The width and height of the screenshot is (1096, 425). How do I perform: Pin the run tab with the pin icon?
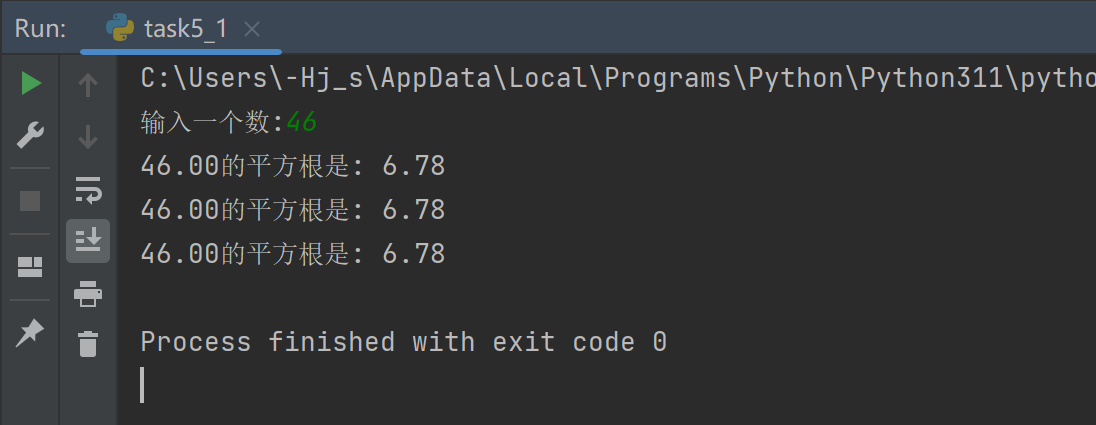[x=31, y=332]
